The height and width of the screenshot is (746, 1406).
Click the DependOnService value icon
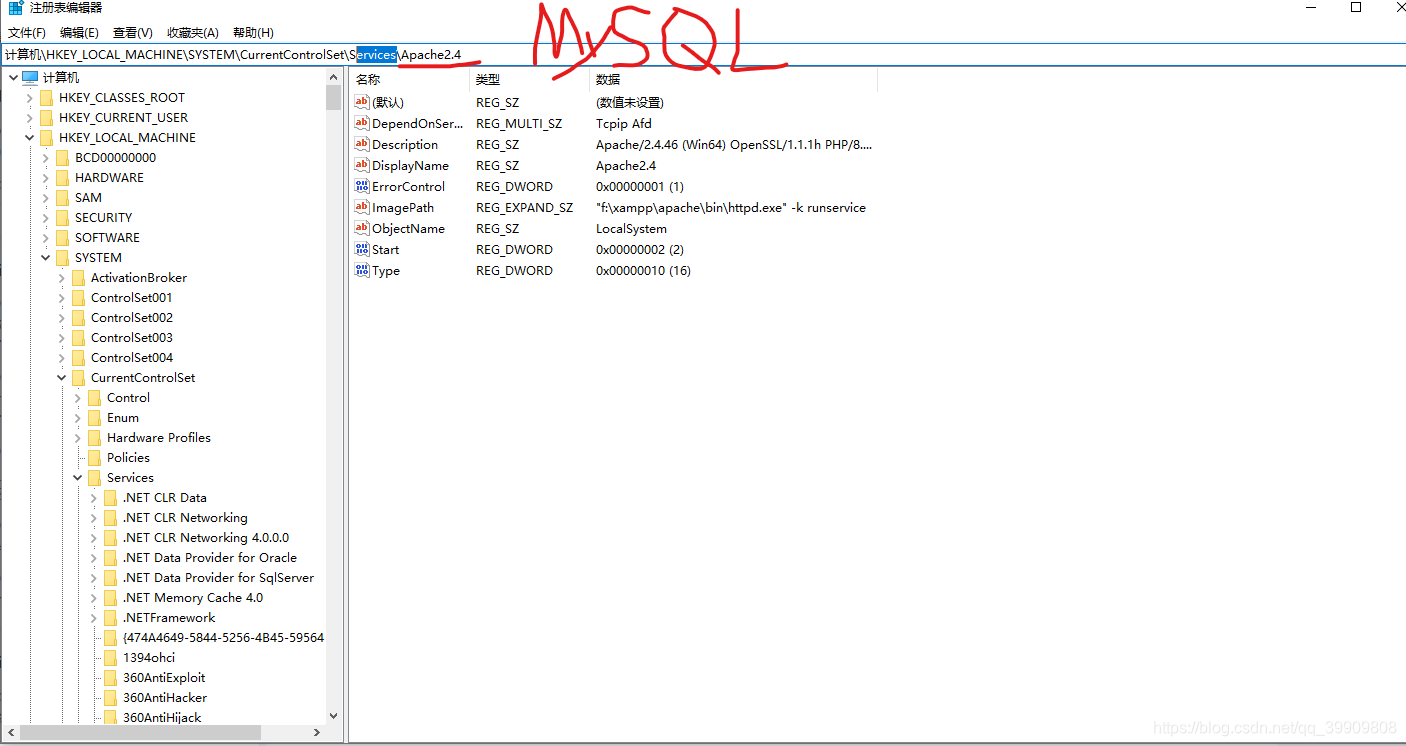(x=362, y=123)
